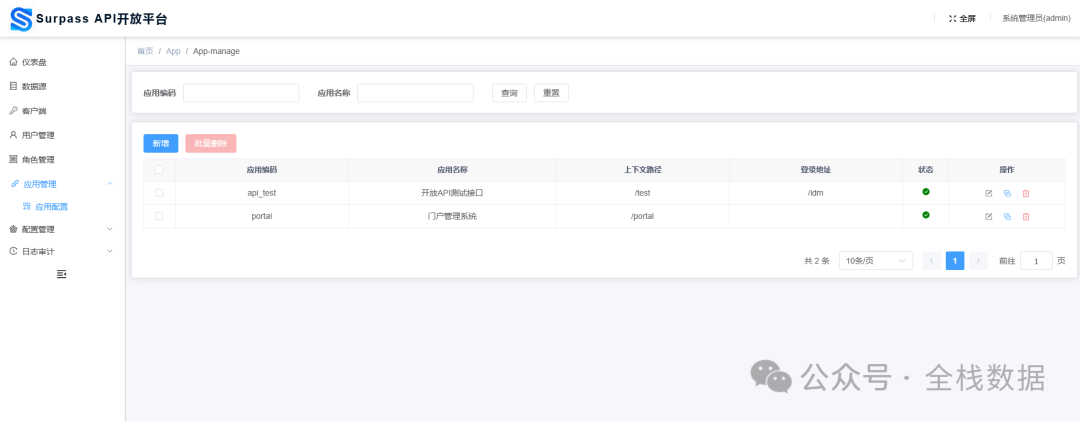Screen dimensions: 1080x421
Task: Expand the 日志审计 sidebar menu
Action: [x=62, y=251]
